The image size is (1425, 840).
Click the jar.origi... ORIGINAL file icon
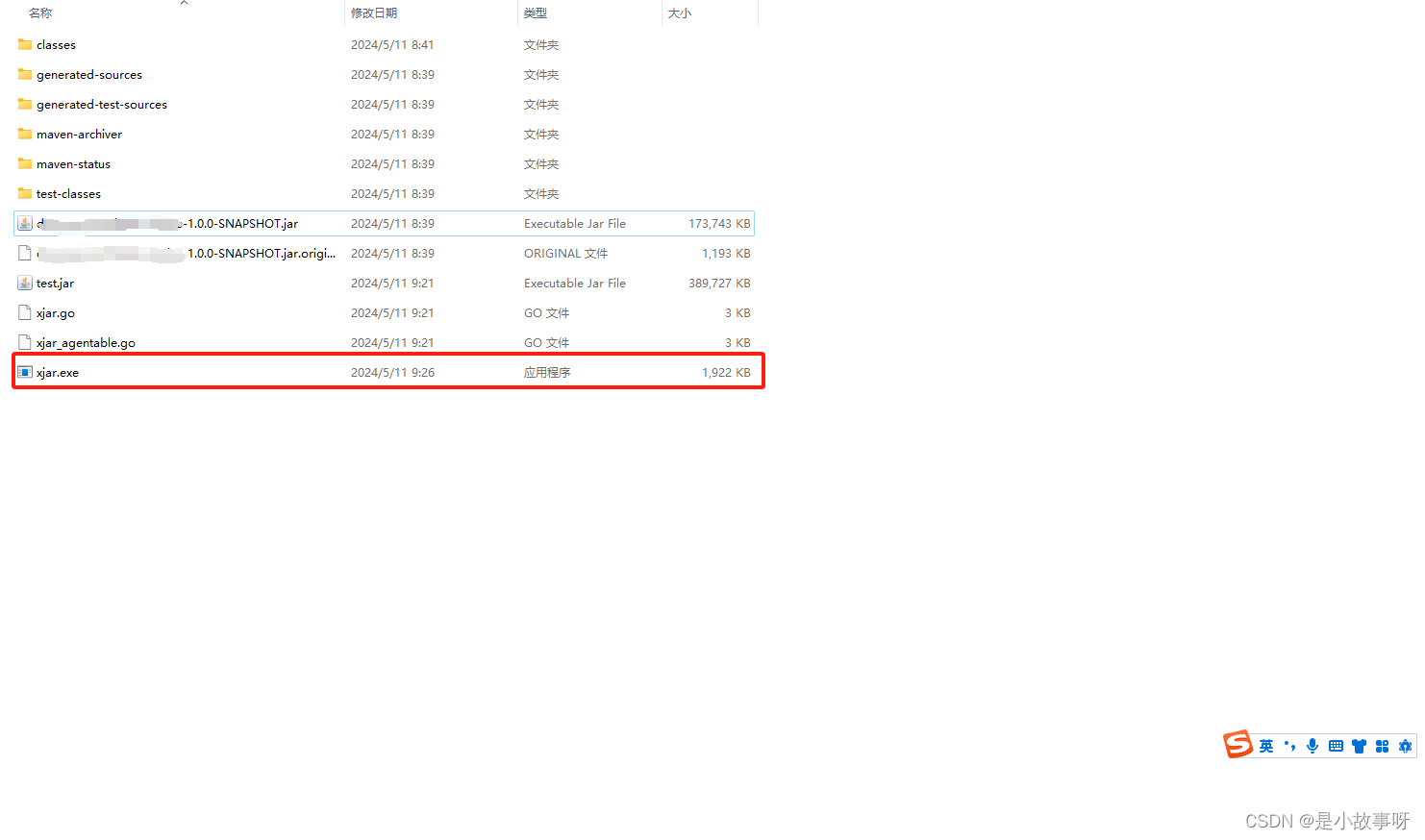(x=25, y=253)
